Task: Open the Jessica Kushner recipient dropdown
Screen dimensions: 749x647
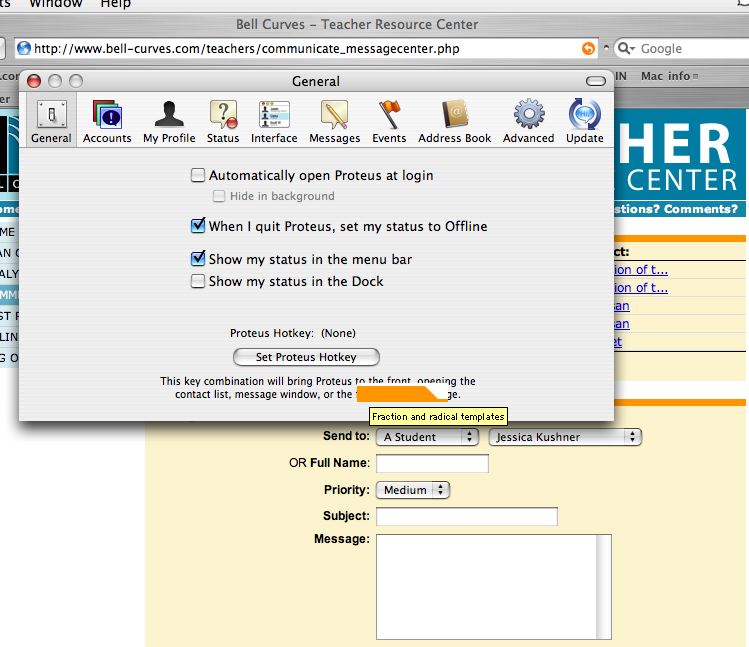Action: tap(565, 437)
